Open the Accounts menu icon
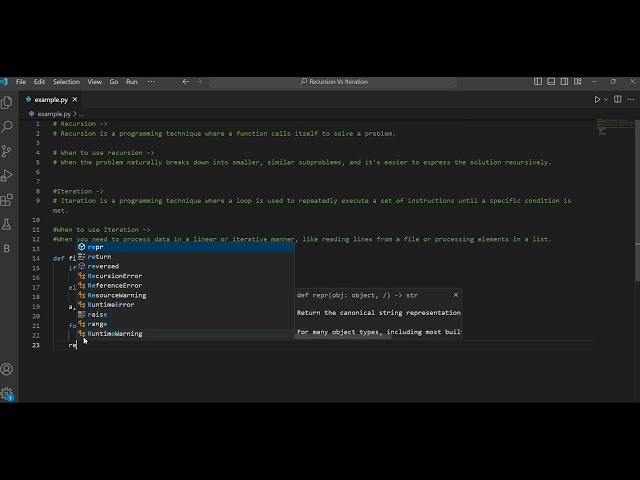This screenshot has height=480, width=640. [7, 369]
